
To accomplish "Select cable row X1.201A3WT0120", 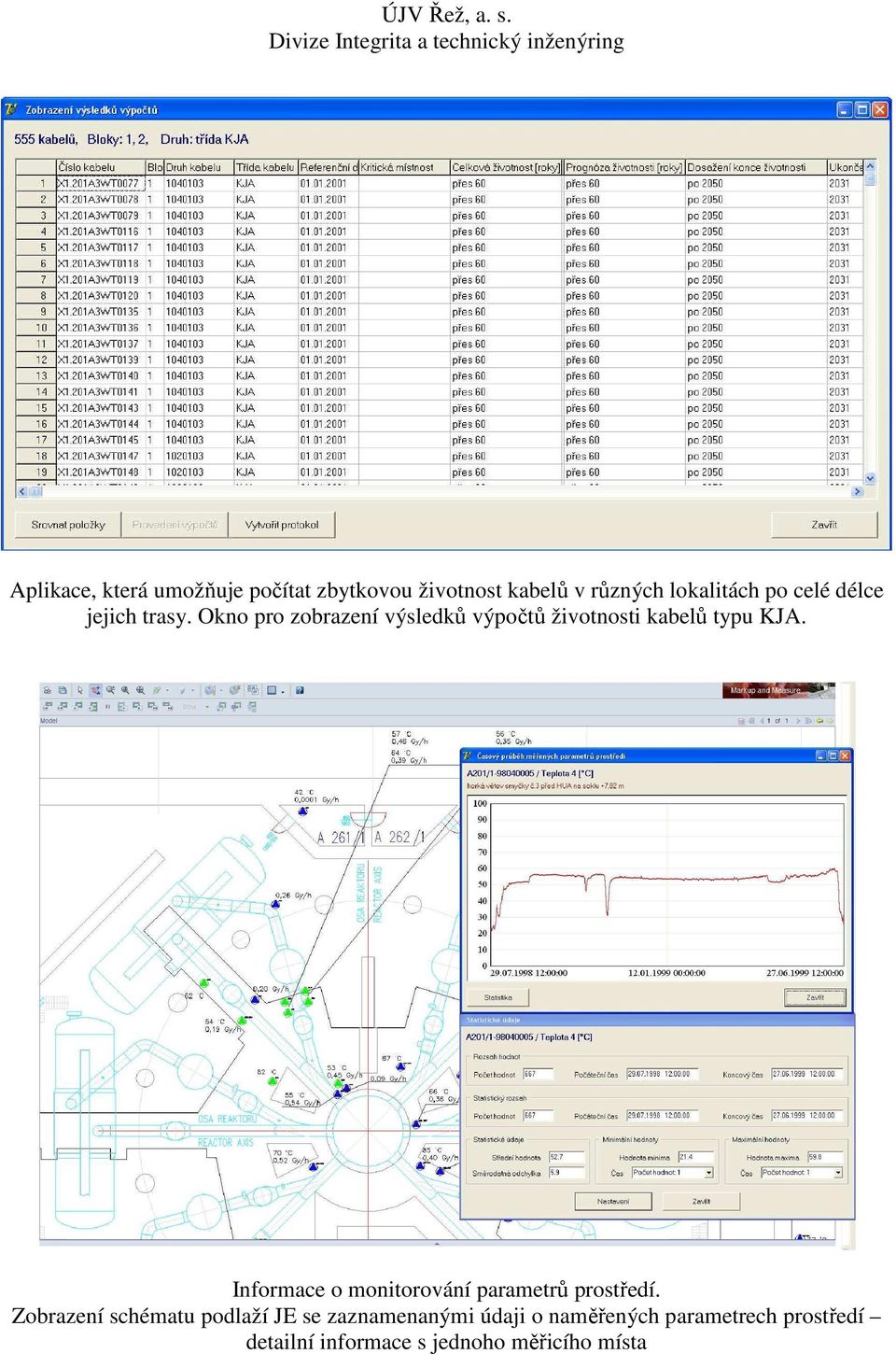I will pyautogui.click(x=440, y=296).
